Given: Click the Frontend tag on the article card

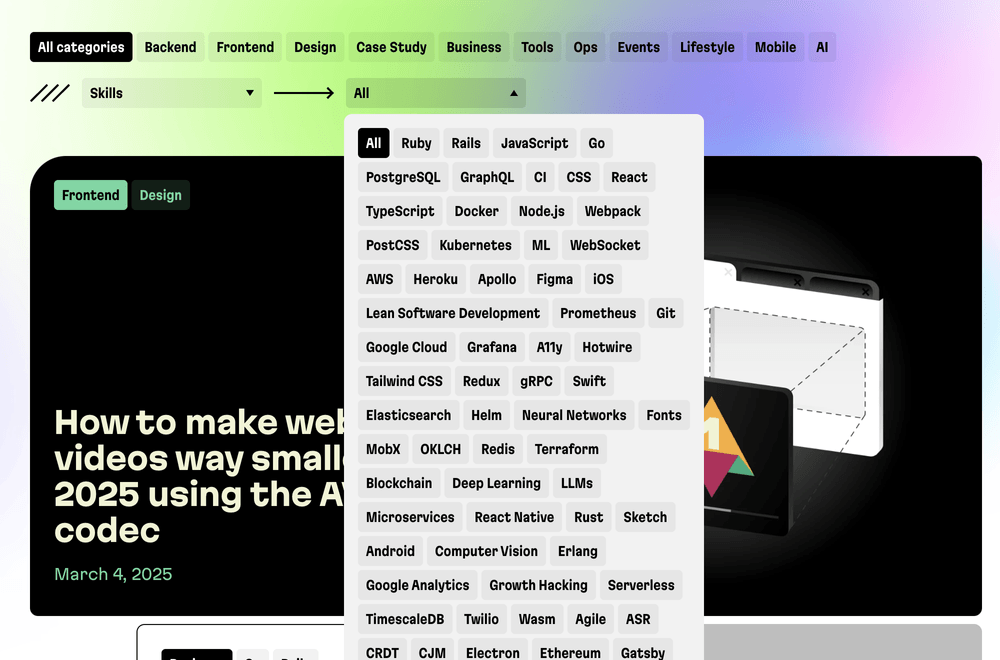Looking at the screenshot, I should [90, 195].
